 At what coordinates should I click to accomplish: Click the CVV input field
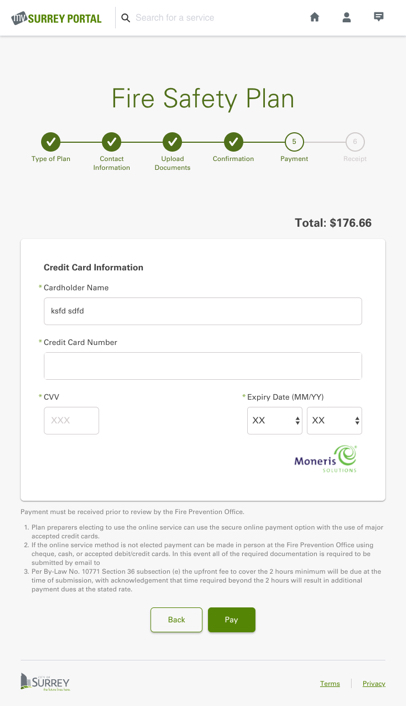click(71, 421)
